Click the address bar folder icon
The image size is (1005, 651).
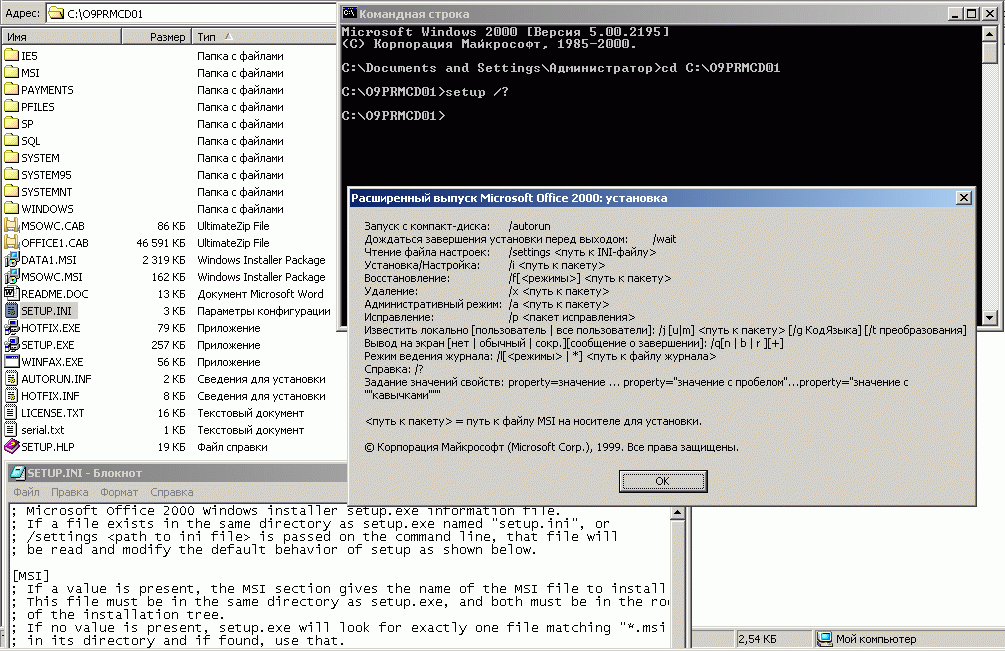click(56, 13)
